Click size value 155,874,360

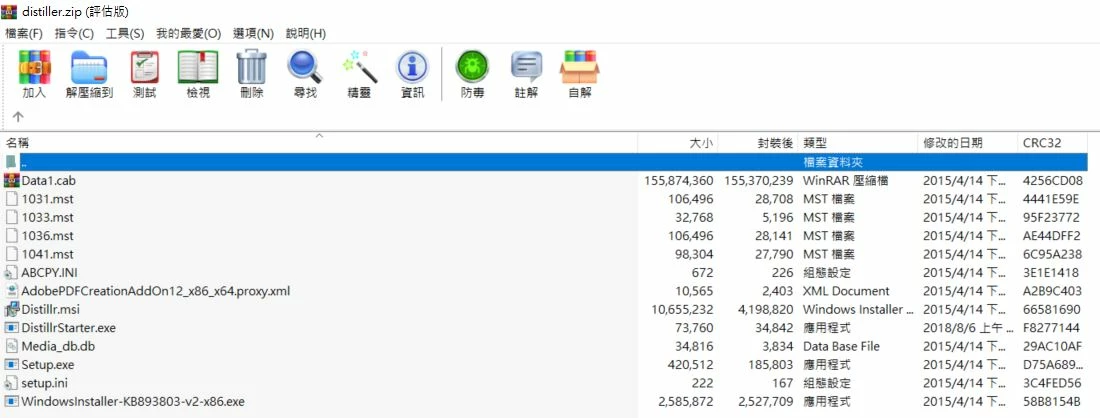pyautogui.click(x=678, y=180)
